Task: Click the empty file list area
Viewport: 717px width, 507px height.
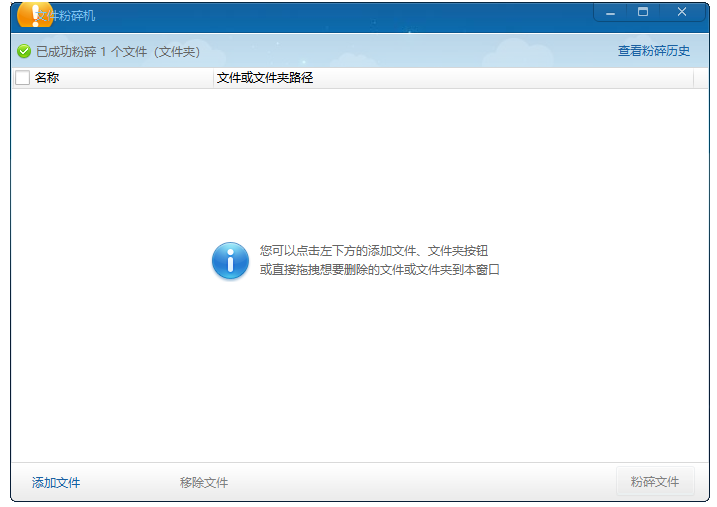Action: pyautogui.click(x=360, y=380)
